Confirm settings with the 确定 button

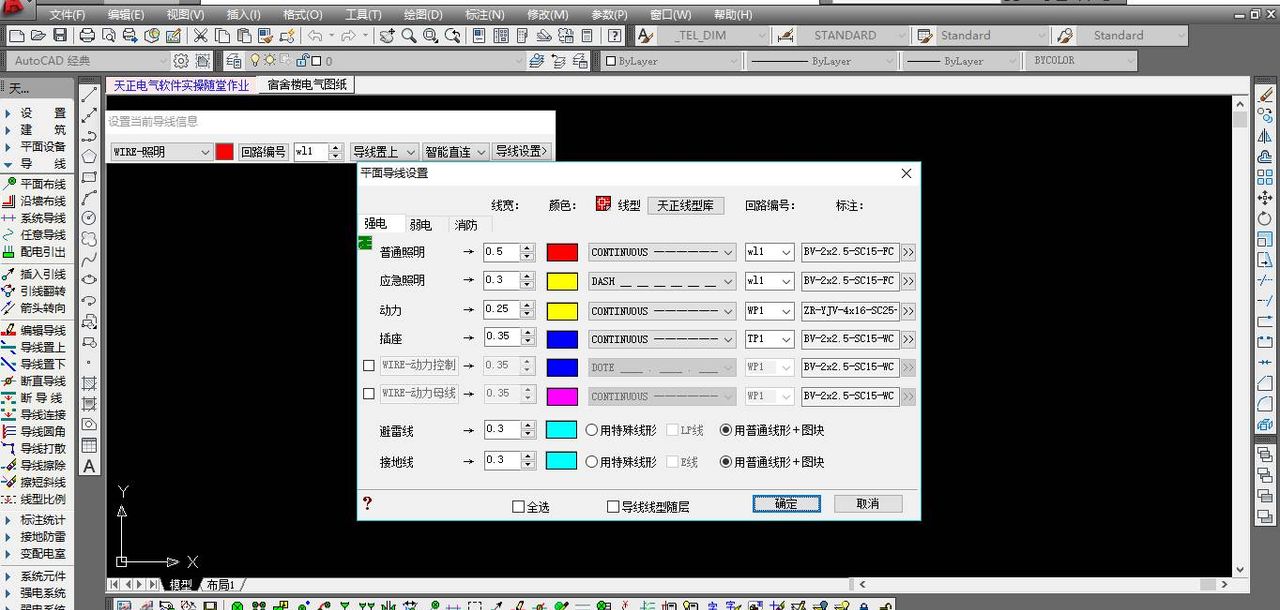(x=786, y=503)
